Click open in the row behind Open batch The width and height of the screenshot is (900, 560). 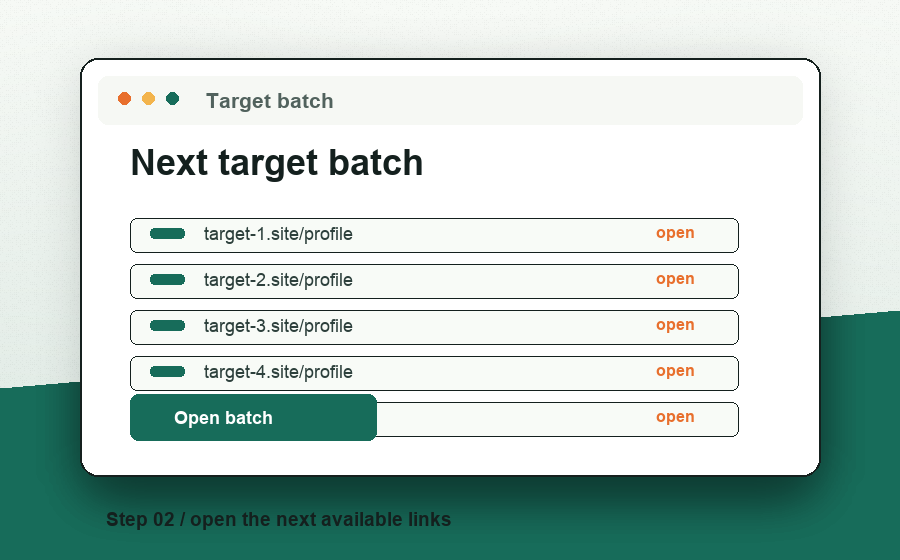(x=675, y=417)
